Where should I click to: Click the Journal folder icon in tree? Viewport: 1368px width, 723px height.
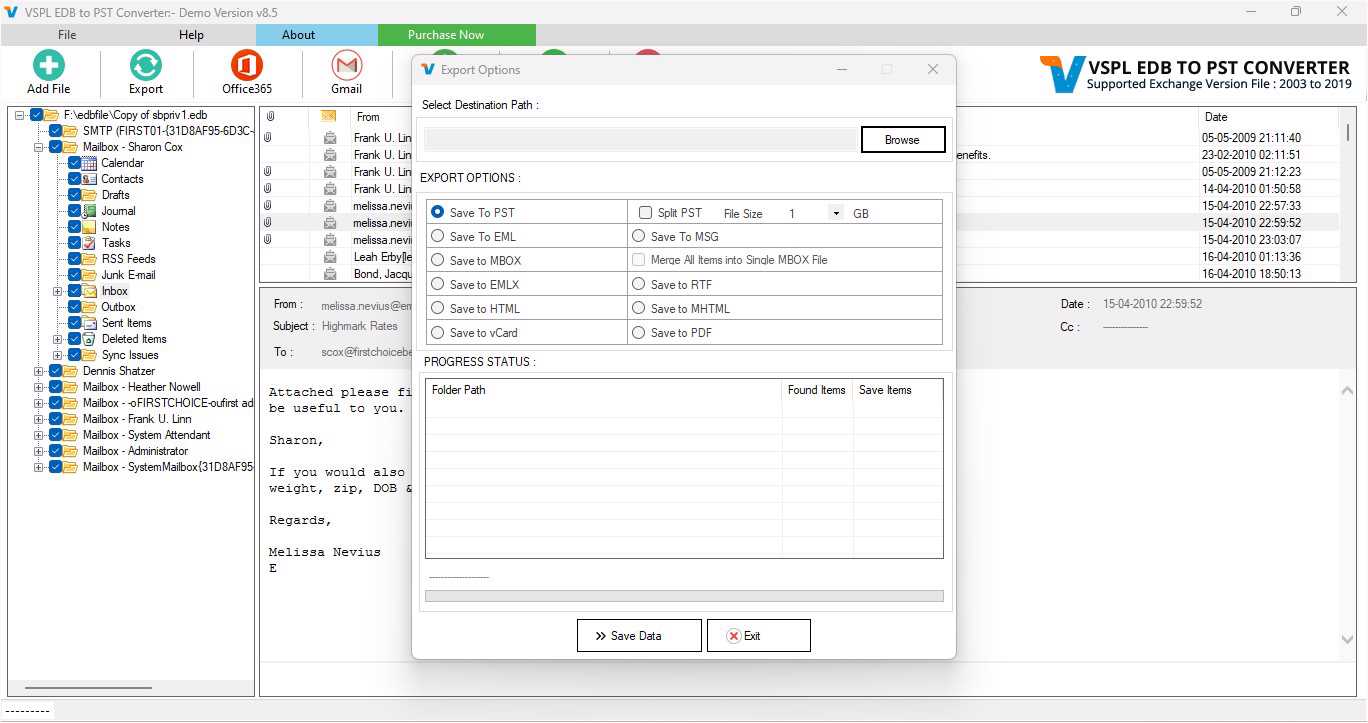[x=90, y=211]
